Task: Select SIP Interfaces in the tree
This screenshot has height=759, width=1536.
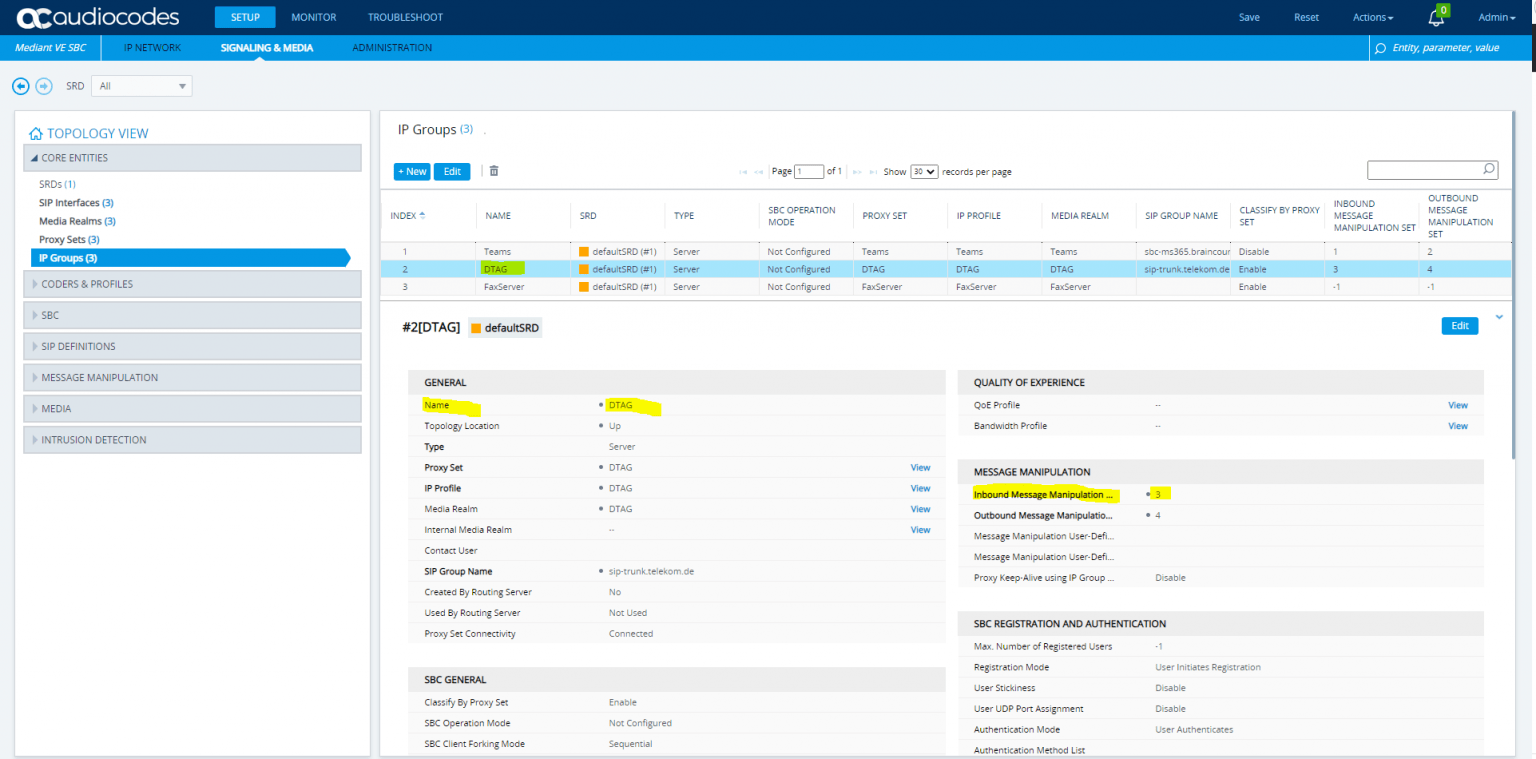Action: coord(76,203)
